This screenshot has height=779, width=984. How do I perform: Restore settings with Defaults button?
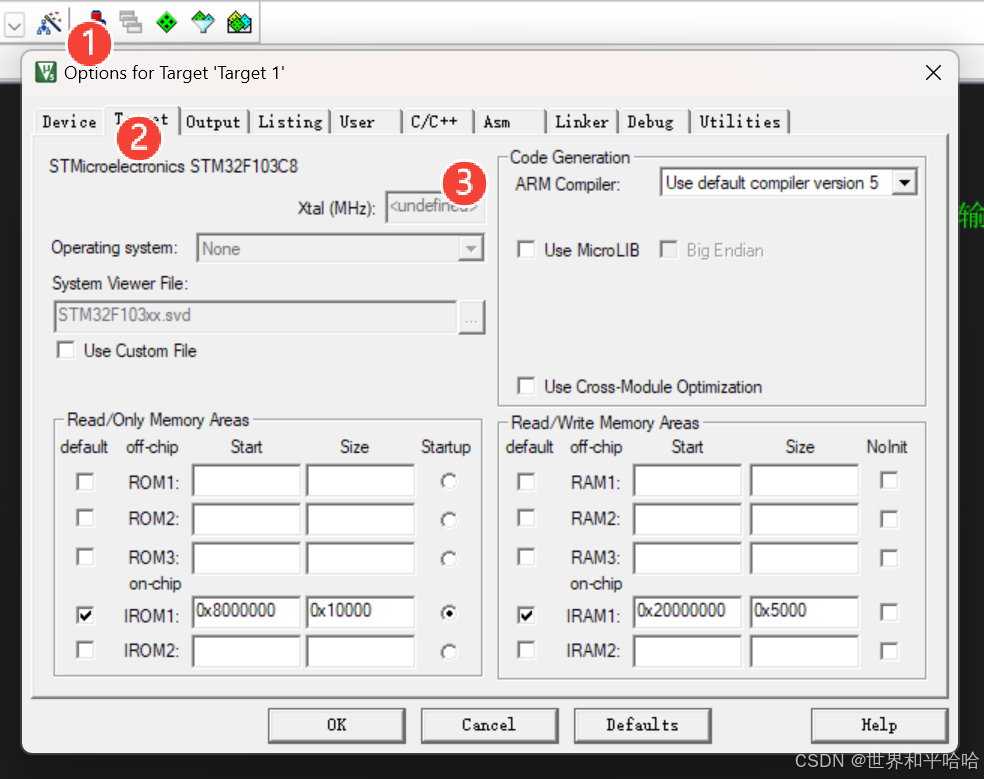(x=642, y=725)
